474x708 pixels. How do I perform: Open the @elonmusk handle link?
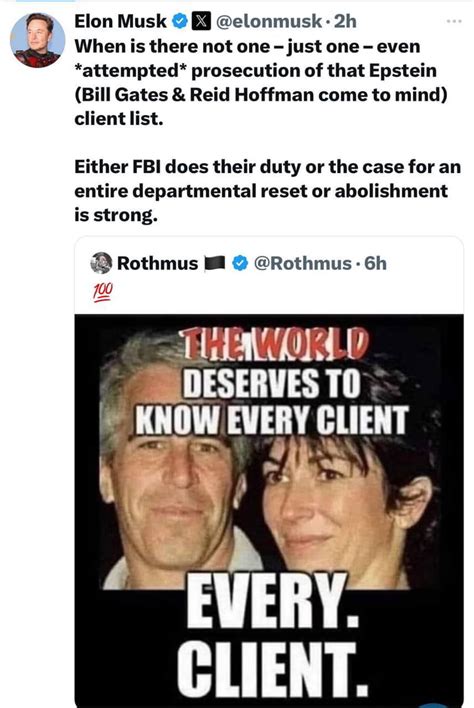pos(269,21)
